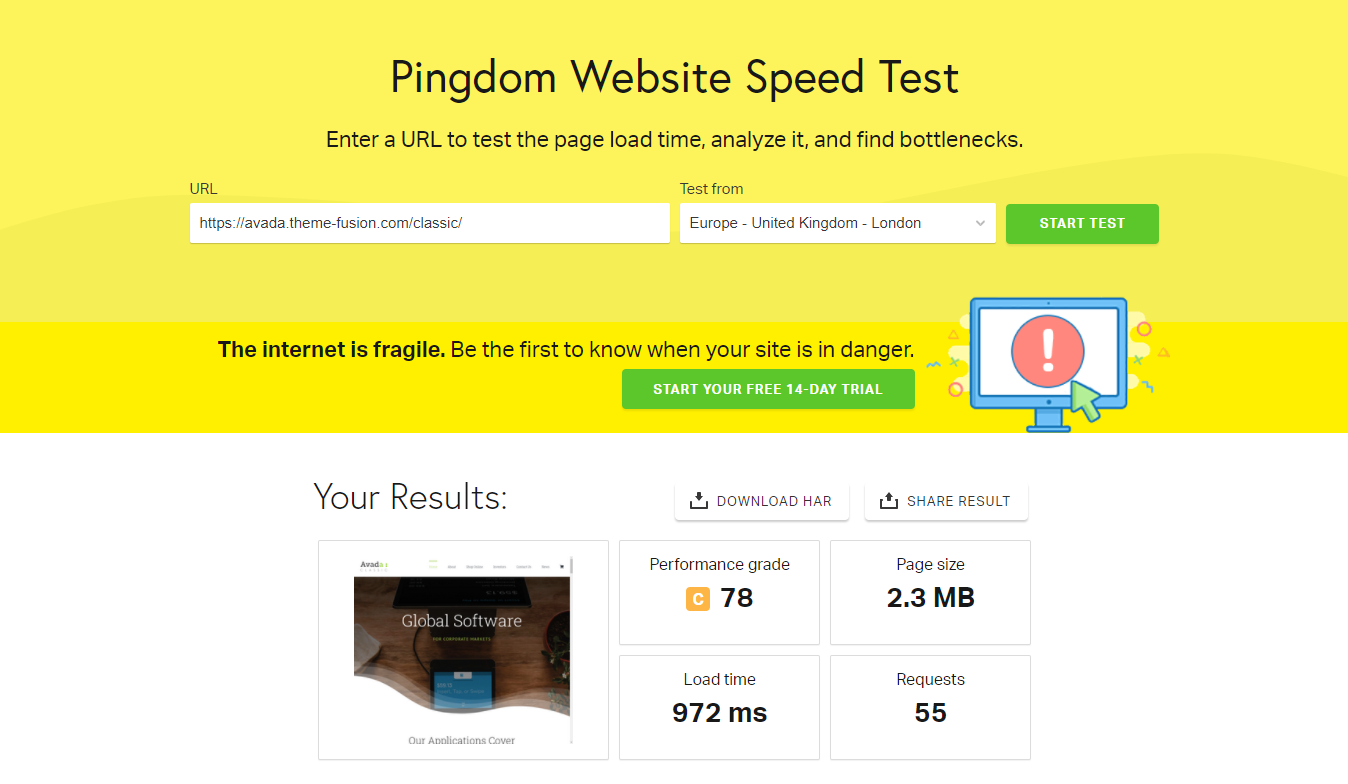
Task: Click the Pingdom Website Speed Test heading
Action: click(674, 77)
